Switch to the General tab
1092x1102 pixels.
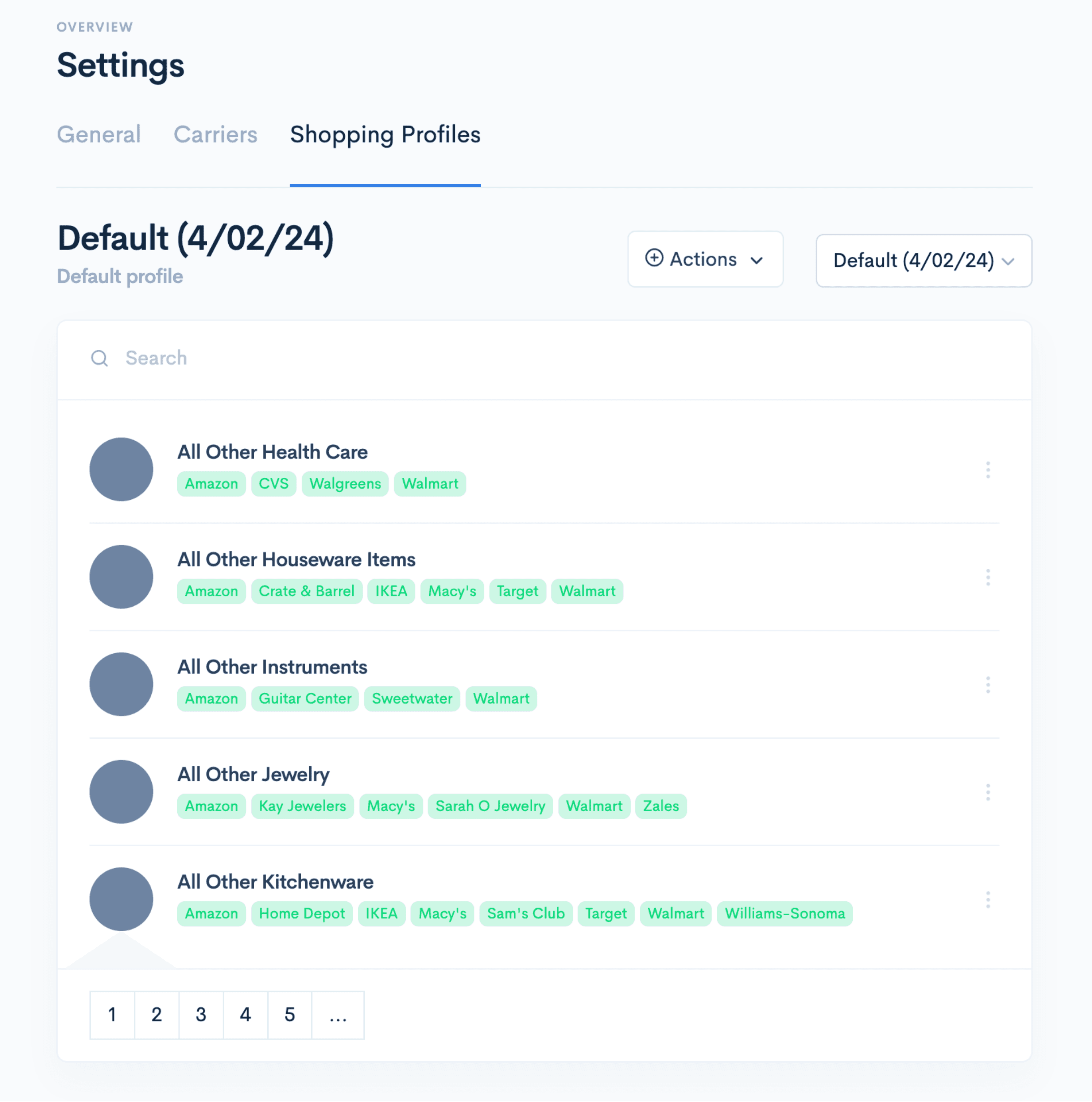pyautogui.click(x=98, y=135)
